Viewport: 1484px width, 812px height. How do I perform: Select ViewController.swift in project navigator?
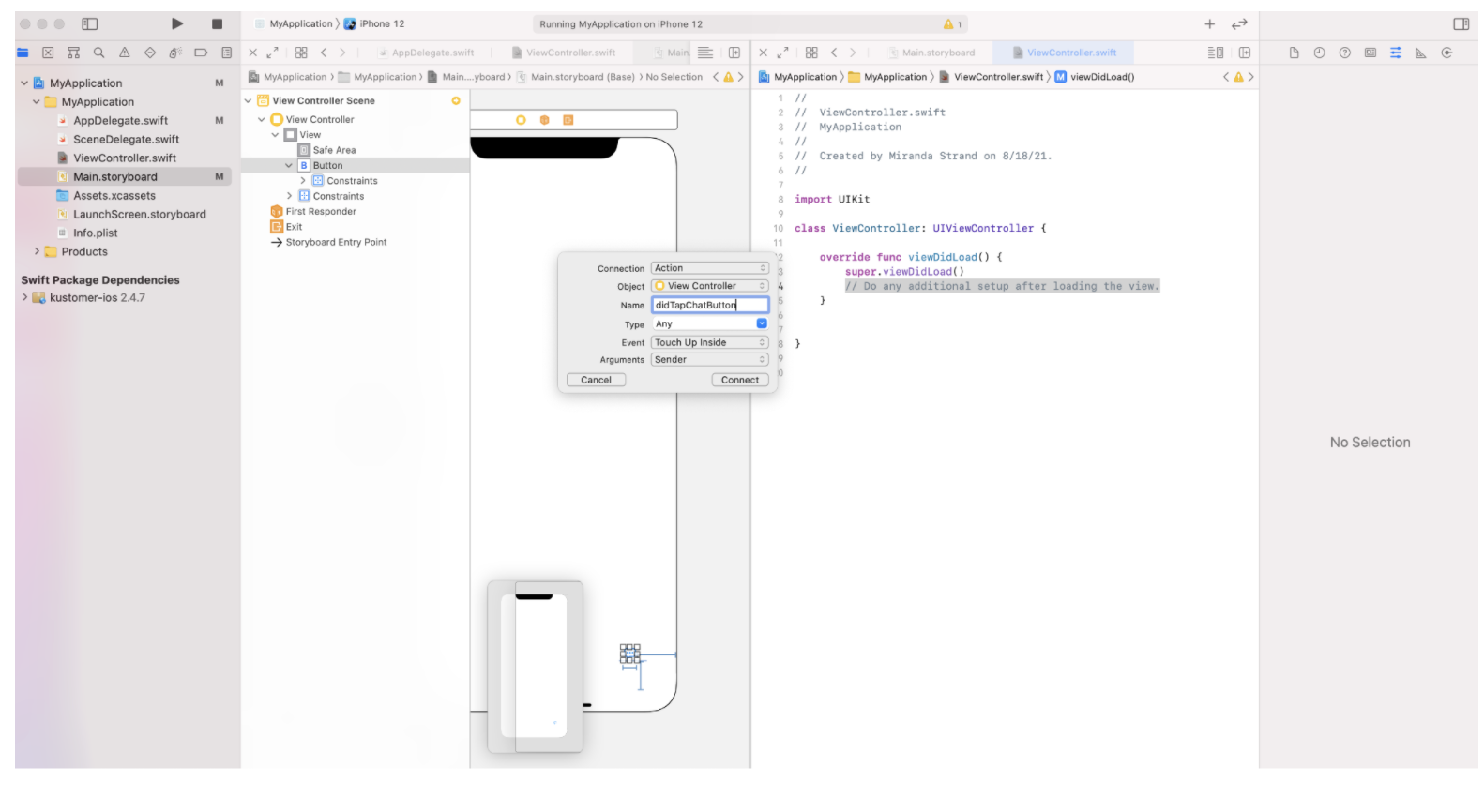(125, 158)
